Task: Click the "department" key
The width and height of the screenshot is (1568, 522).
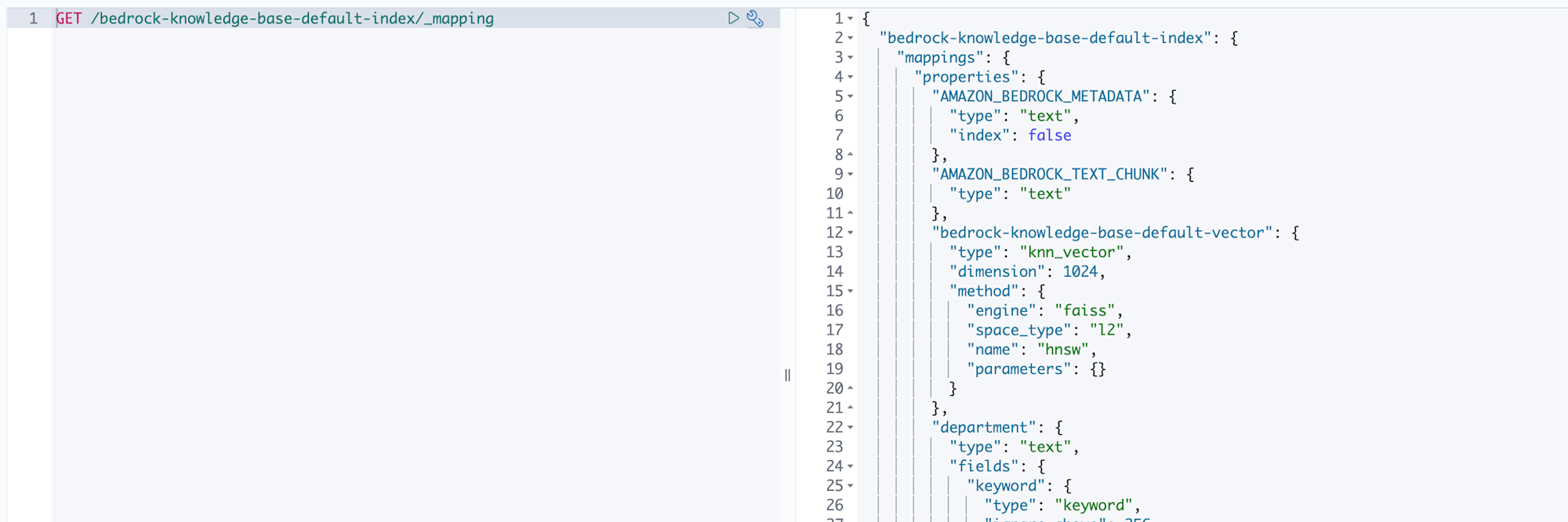Action: (985, 428)
